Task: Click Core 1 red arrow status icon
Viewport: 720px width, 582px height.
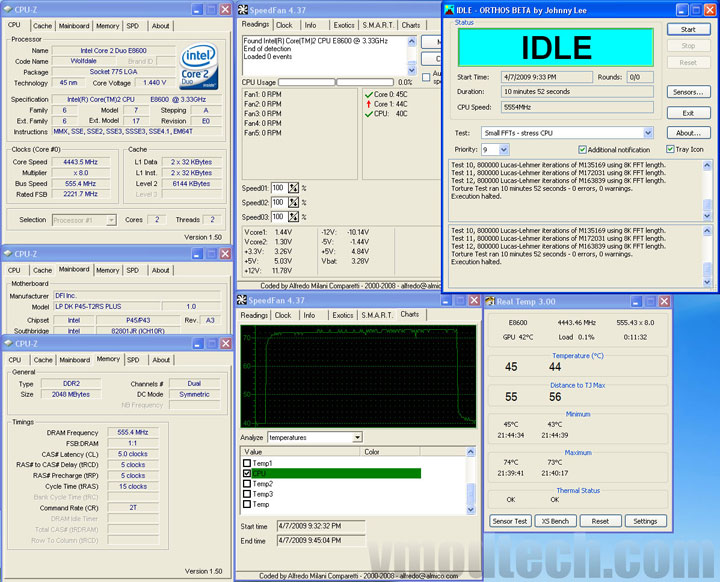Action: click(368, 104)
